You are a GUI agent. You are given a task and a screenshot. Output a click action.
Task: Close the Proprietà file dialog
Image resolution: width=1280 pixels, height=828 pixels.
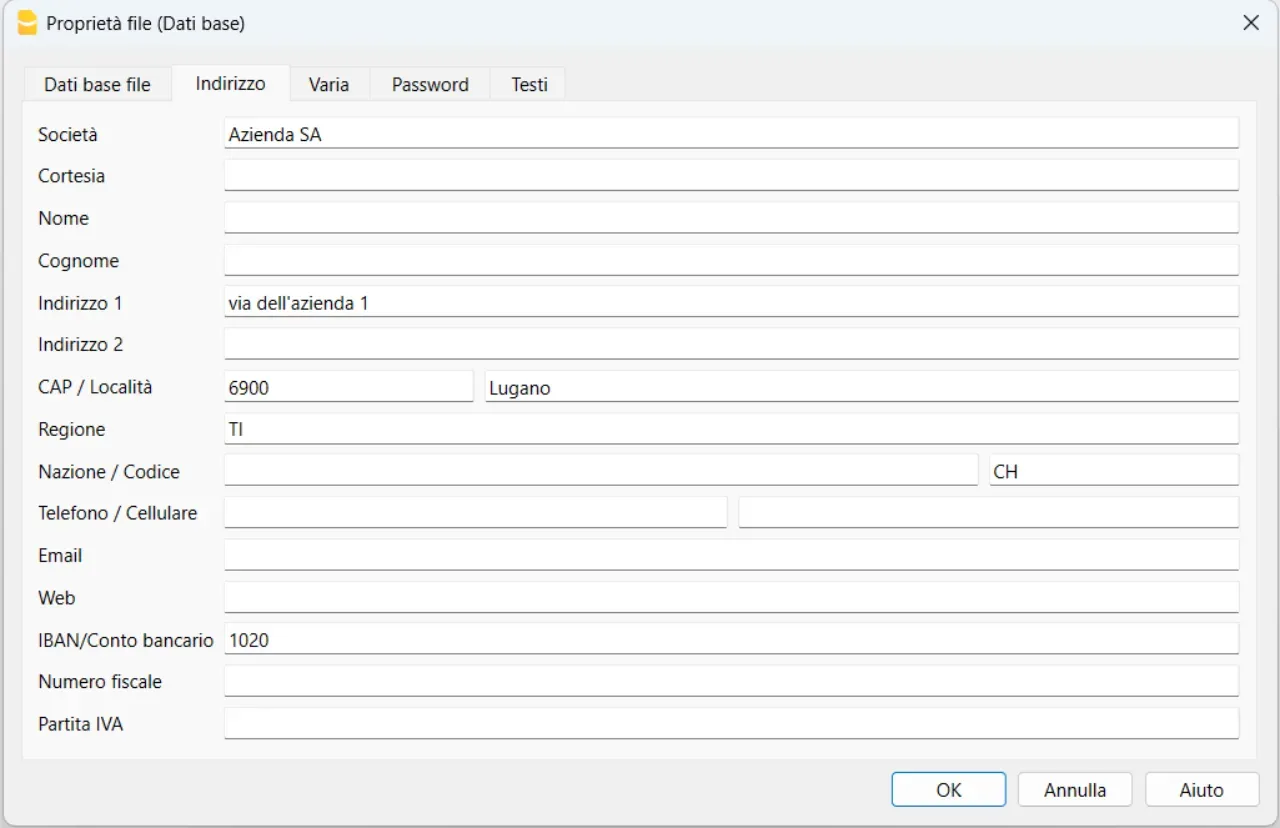coord(1250,23)
